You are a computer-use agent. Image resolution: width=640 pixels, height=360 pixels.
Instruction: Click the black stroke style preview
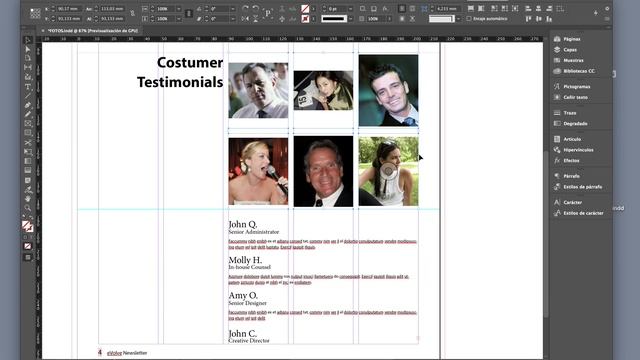tap(333, 19)
